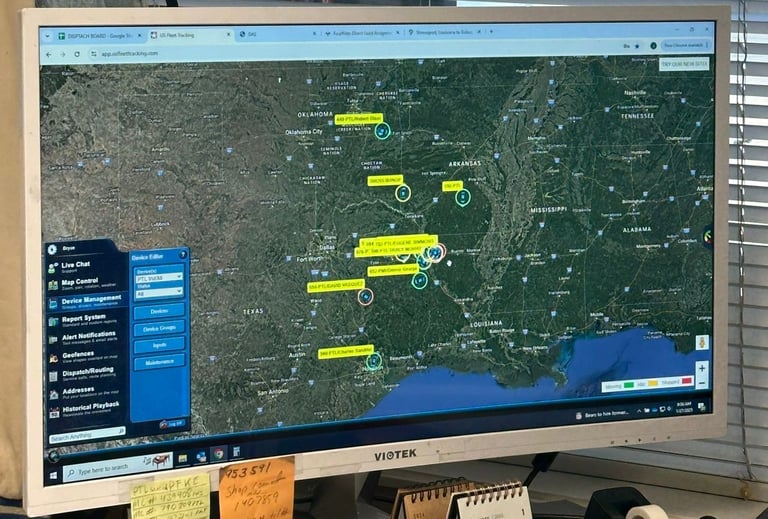Select truck marker below 150 PTL label

point(462,197)
